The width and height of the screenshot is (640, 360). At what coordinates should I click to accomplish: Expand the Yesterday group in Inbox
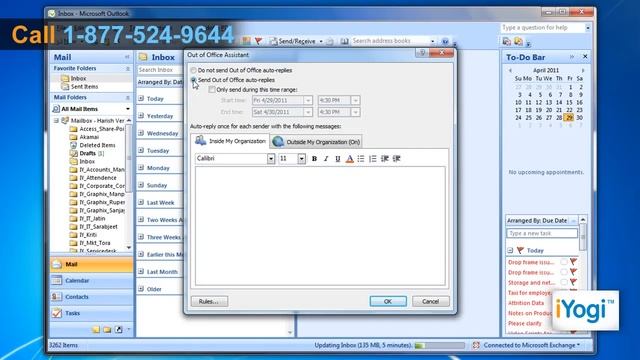click(x=141, y=116)
